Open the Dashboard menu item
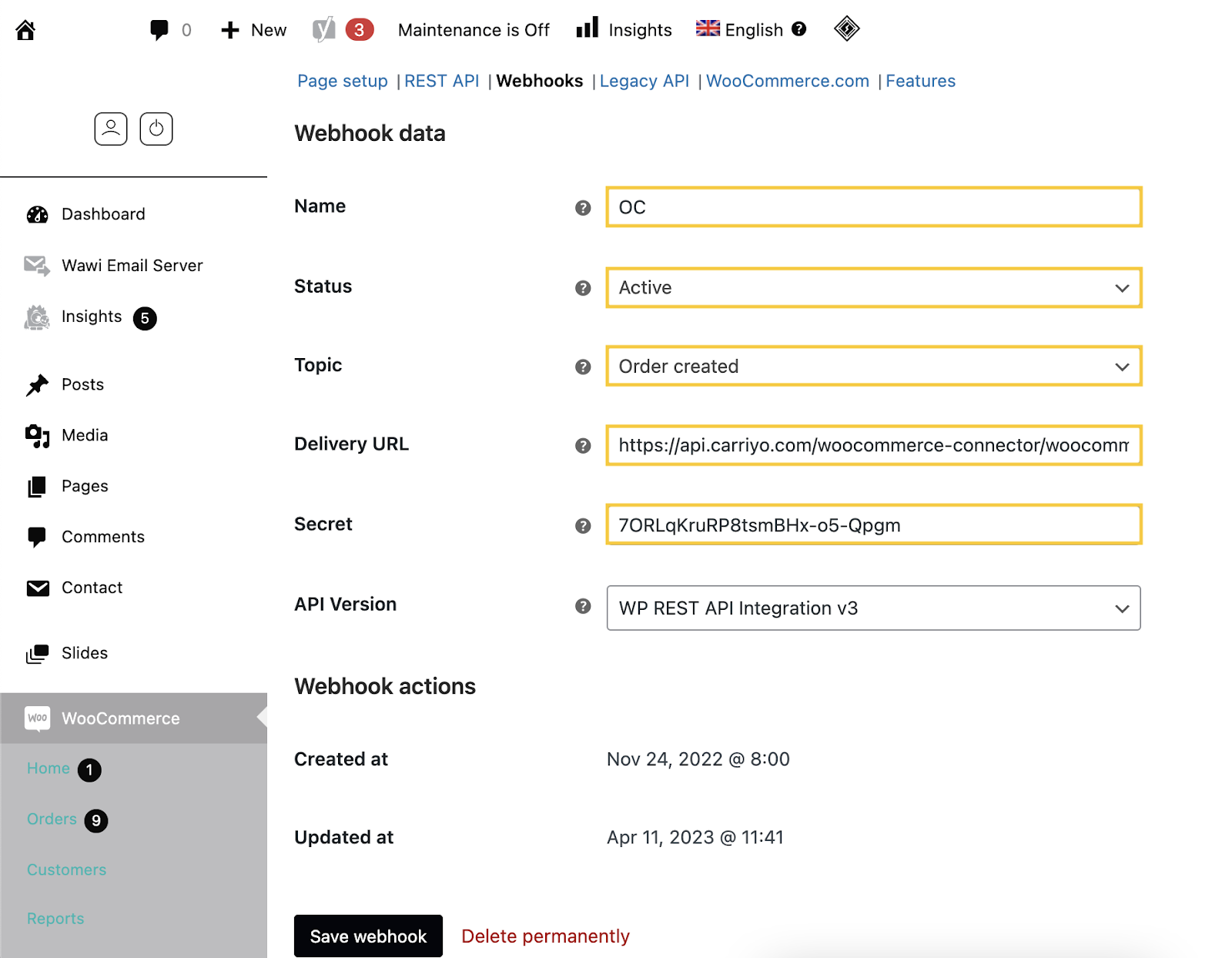1232x958 pixels. (x=103, y=214)
